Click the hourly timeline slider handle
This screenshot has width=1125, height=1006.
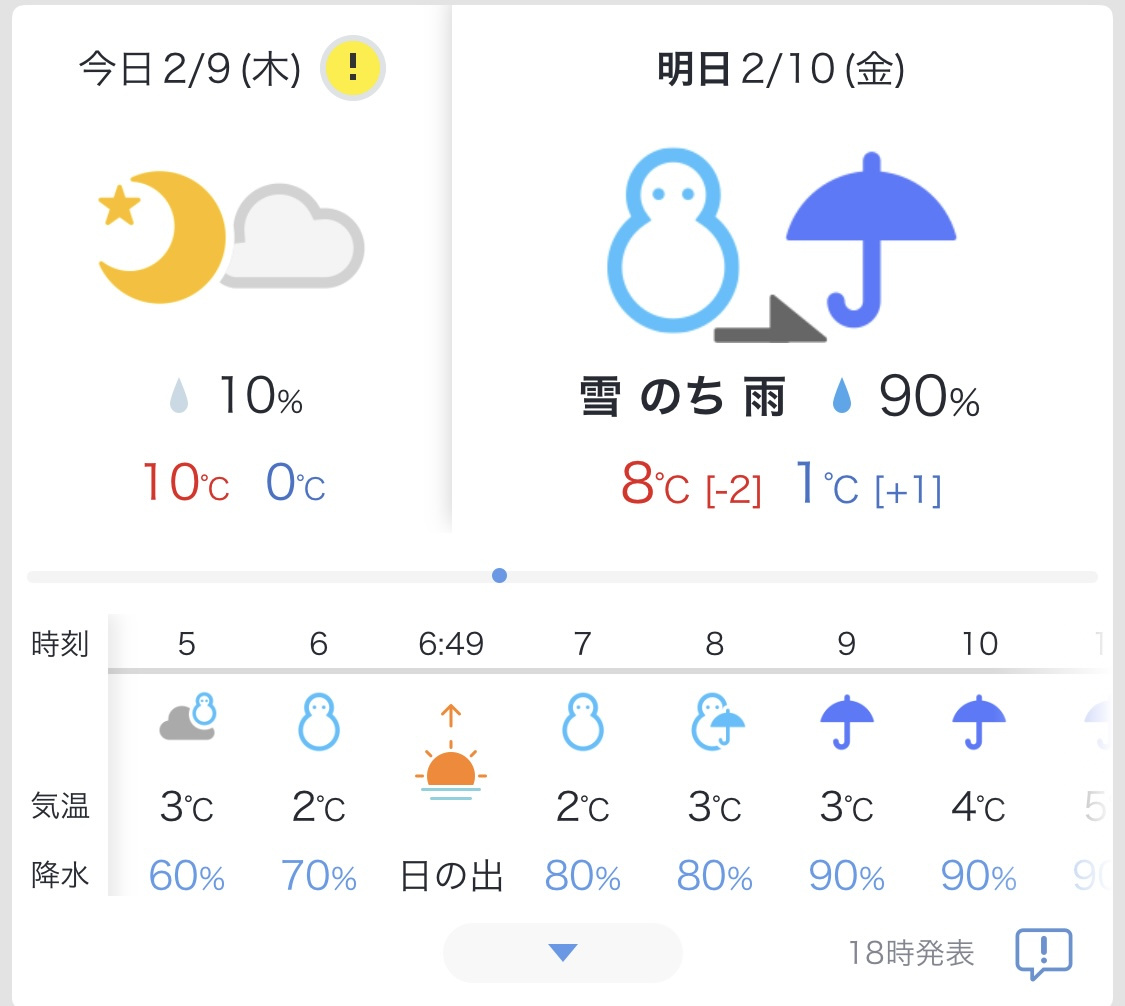coord(500,575)
